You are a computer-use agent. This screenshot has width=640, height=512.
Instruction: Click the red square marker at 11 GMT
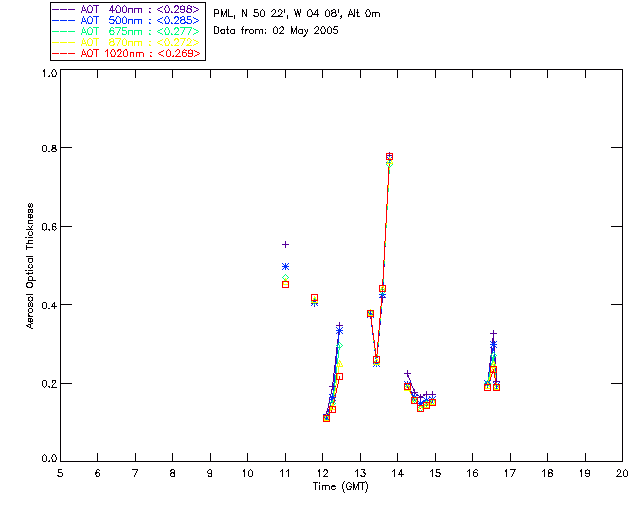pos(286,285)
